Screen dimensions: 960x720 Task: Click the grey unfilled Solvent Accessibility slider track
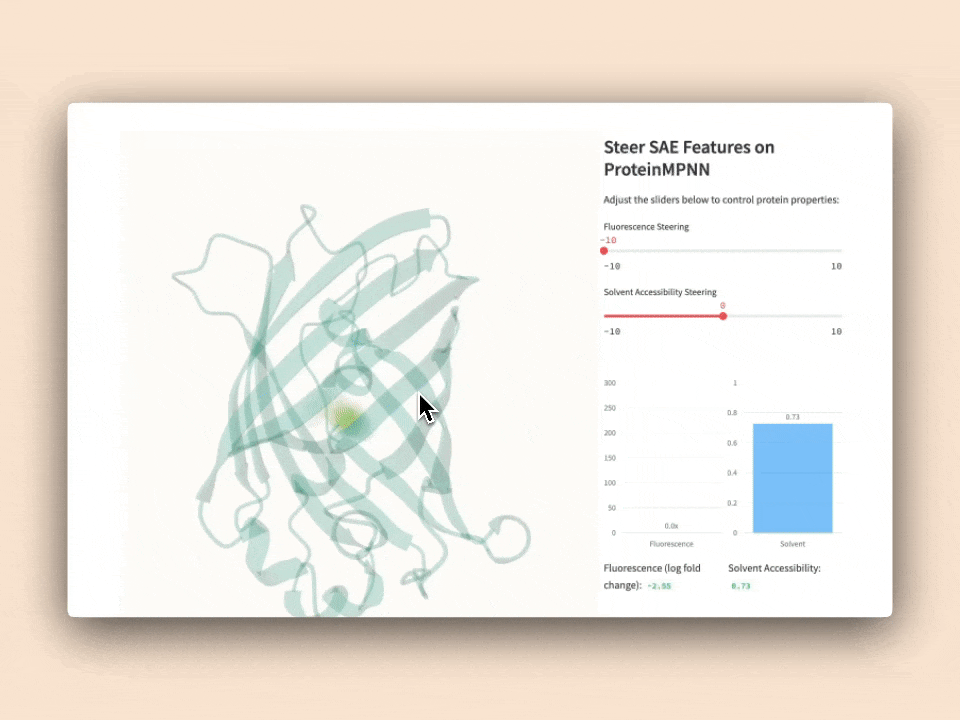point(782,316)
